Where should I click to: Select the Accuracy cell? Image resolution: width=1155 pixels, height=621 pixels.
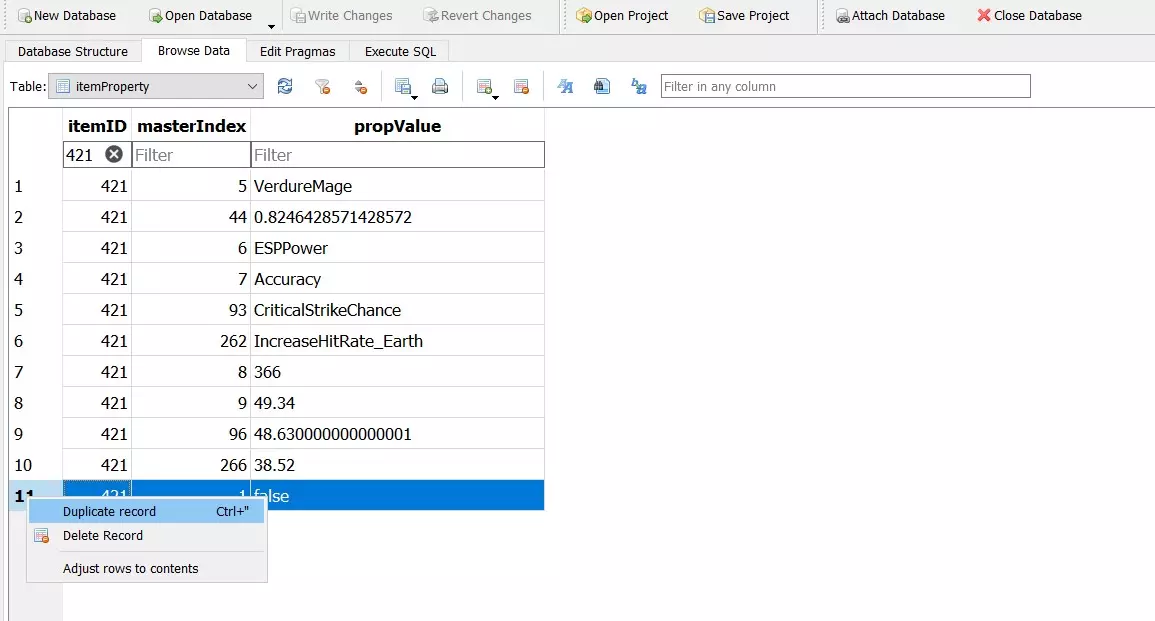[x=398, y=279]
